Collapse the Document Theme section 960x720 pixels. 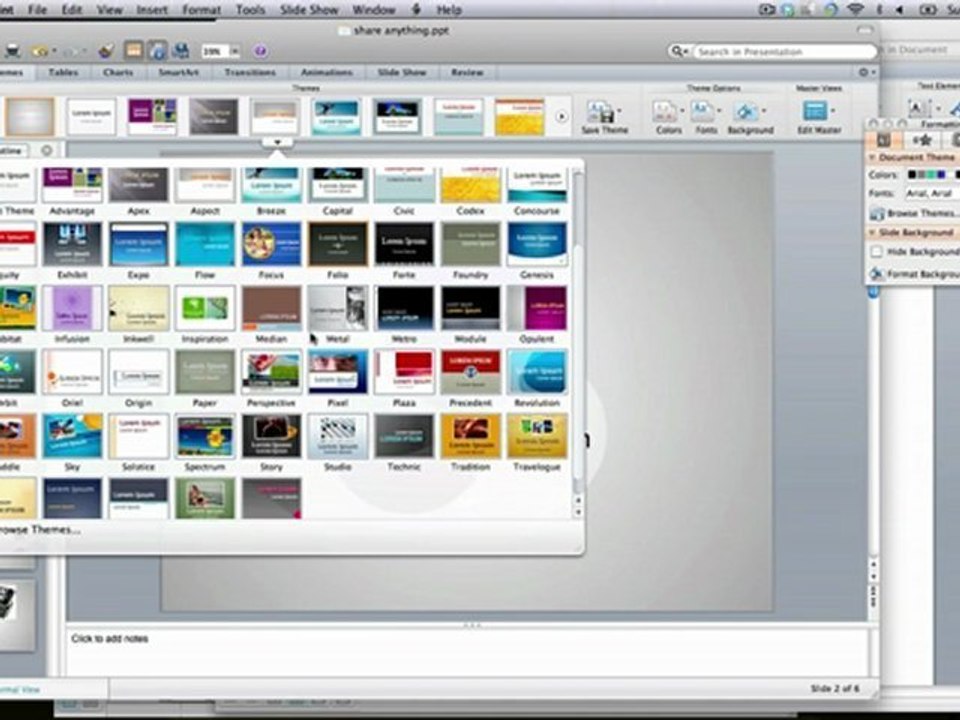pos(872,157)
